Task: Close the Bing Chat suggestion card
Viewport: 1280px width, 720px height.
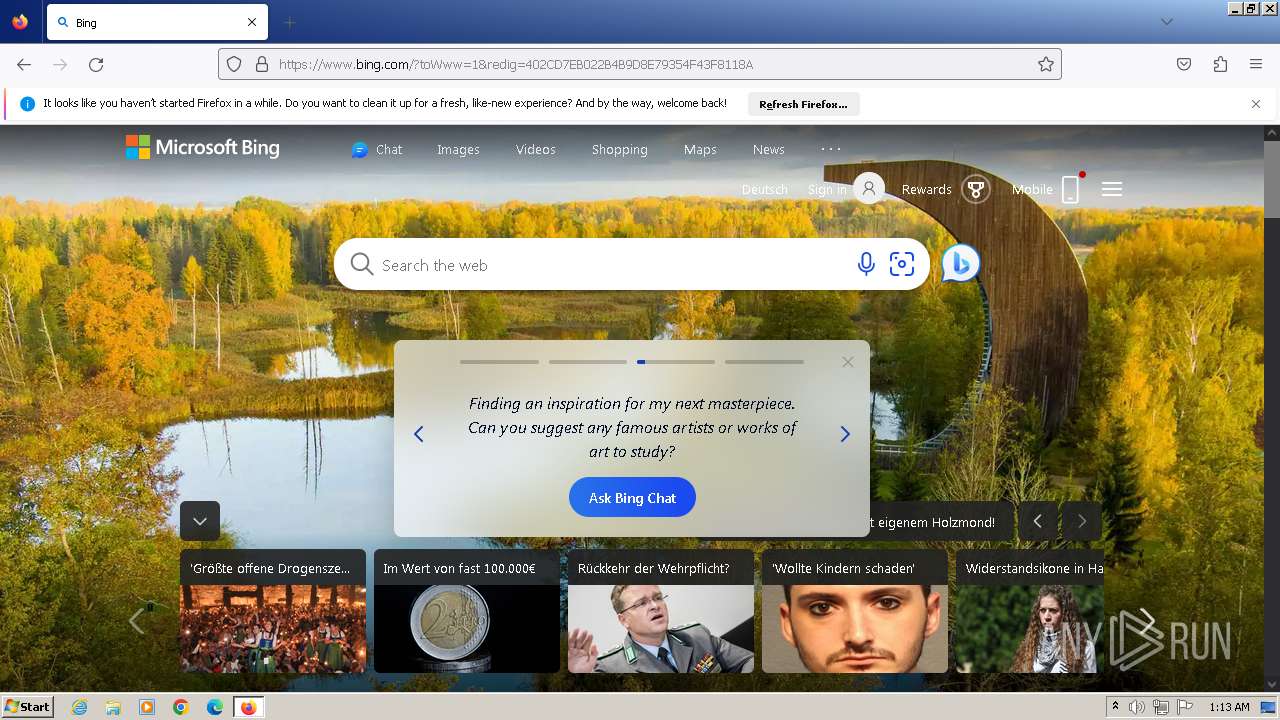Action: tap(848, 362)
